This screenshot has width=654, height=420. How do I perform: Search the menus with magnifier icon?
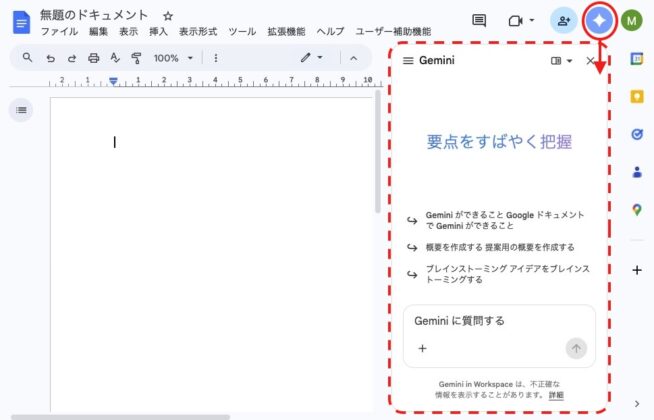click(27, 58)
